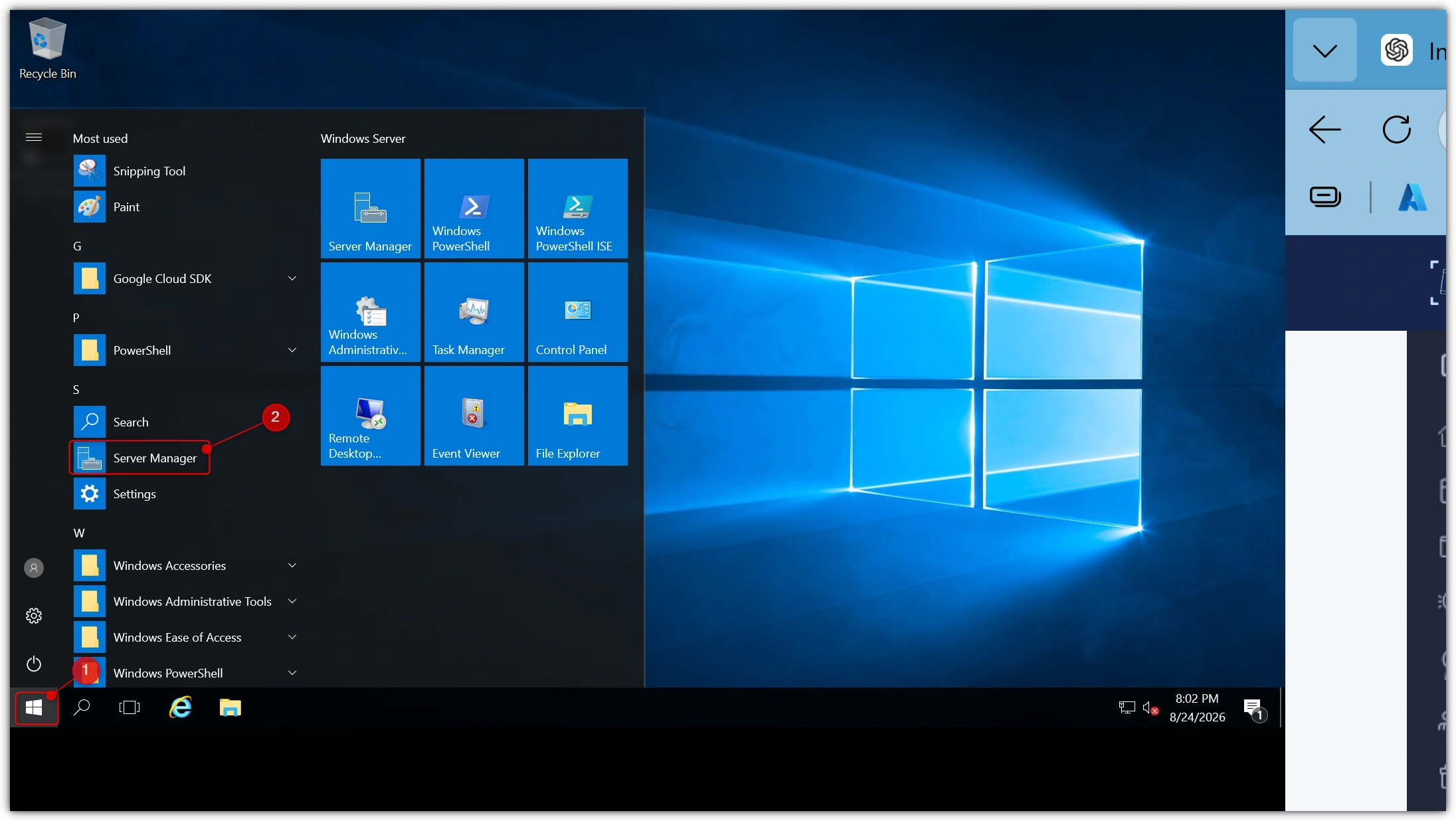1456x821 pixels.
Task: Launch the Windows PowerShell ISE tile
Action: point(578,209)
